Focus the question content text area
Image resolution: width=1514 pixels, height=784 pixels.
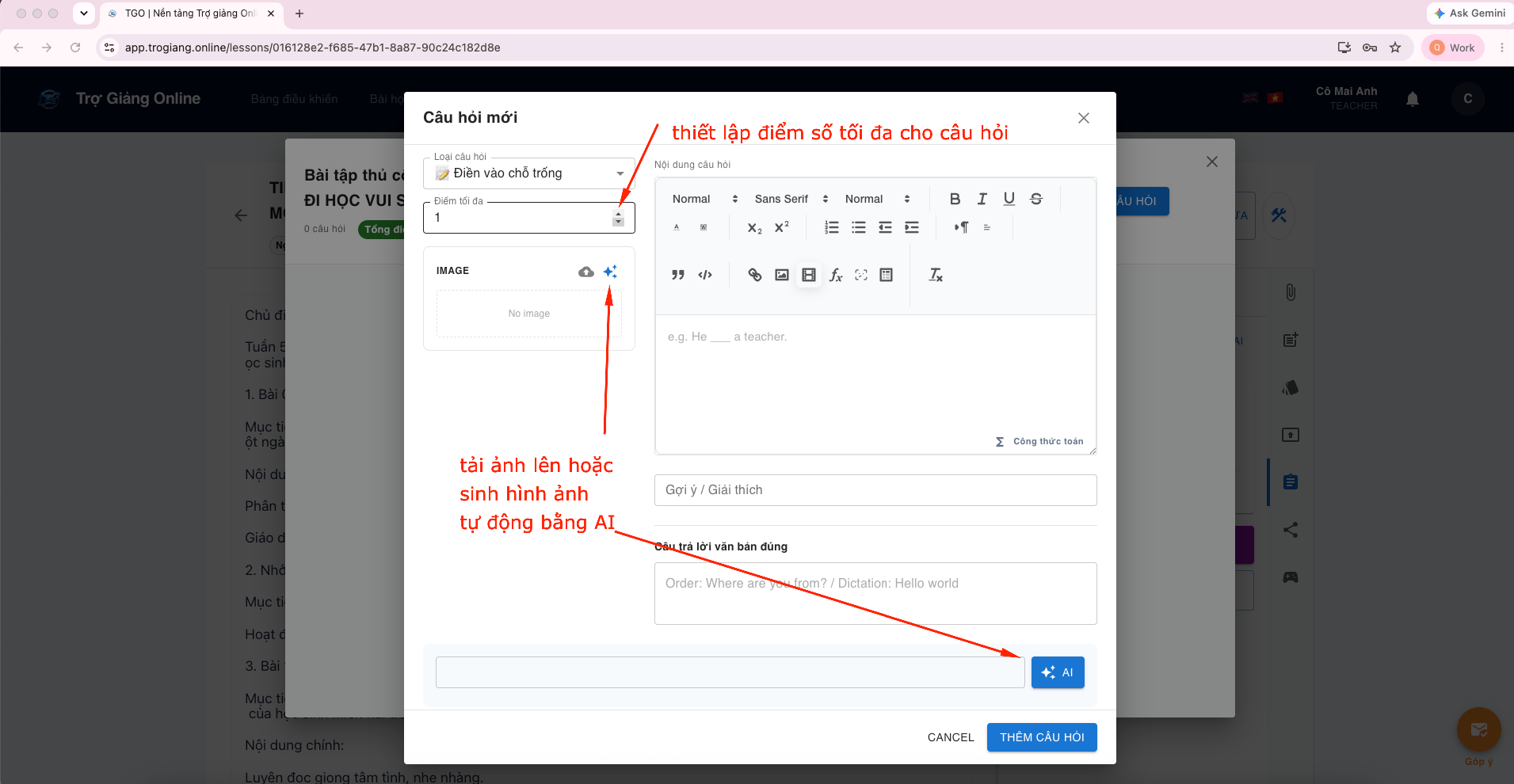coord(875,384)
